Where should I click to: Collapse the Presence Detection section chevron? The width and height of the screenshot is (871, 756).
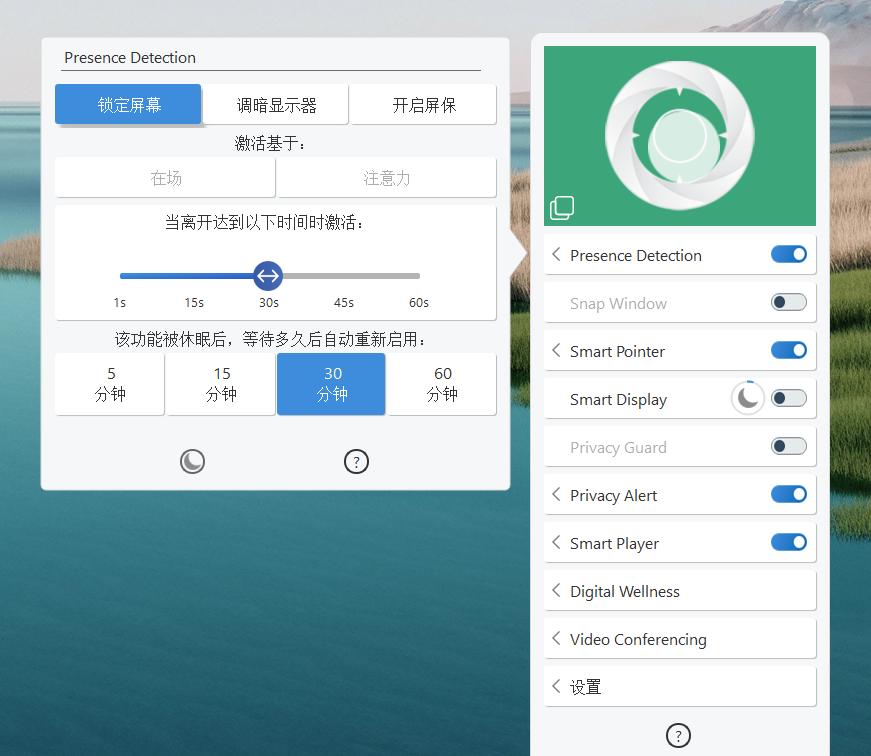point(556,254)
